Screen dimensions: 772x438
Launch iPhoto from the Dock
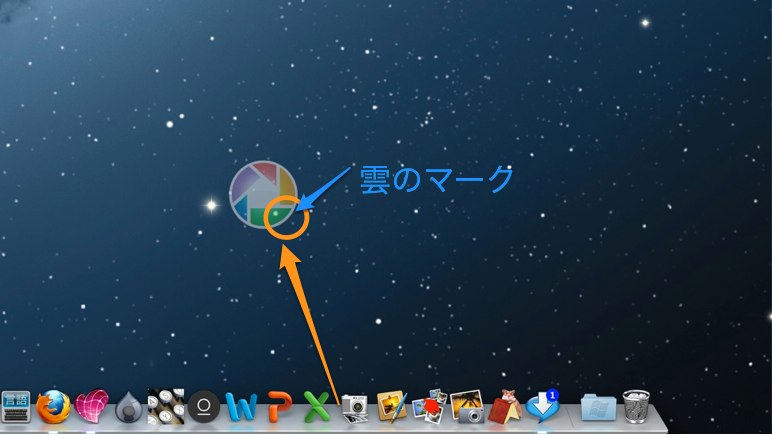point(467,407)
